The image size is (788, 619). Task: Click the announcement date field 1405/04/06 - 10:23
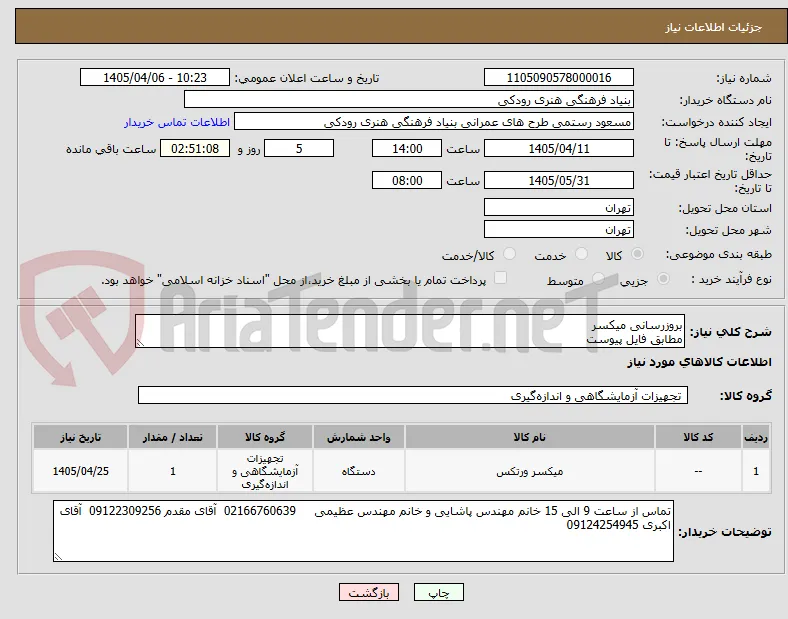155,77
